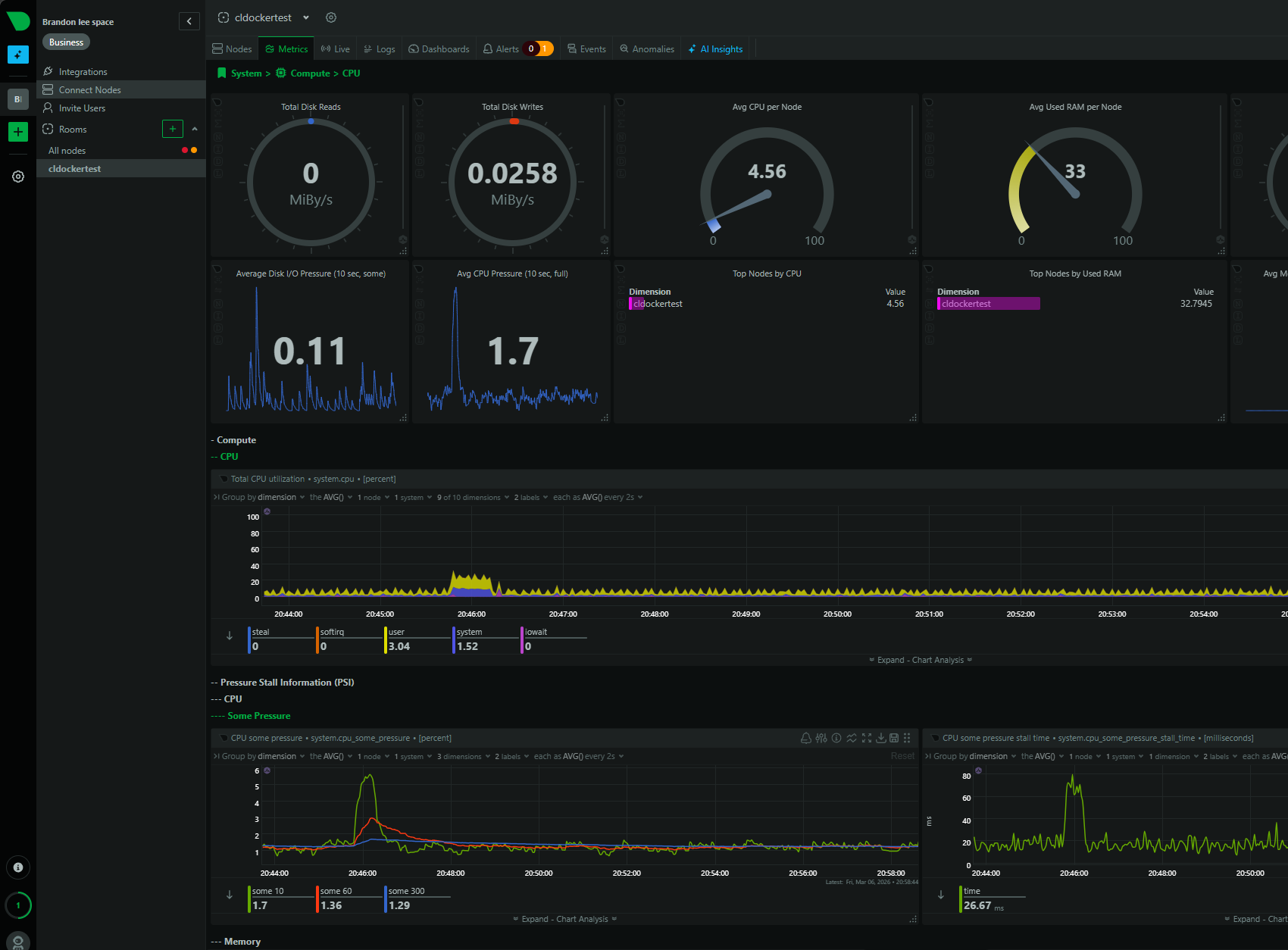Show chart info for CPU some pressure
Viewport: 1288px width, 950px height.
pyautogui.click(x=836, y=738)
